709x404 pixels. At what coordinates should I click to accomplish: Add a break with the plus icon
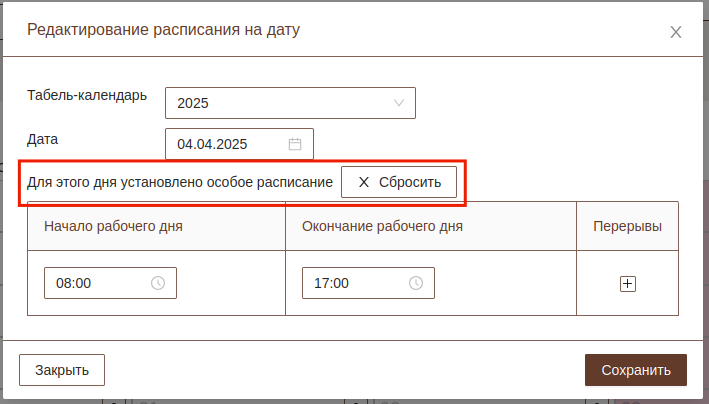pyautogui.click(x=628, y=284)
